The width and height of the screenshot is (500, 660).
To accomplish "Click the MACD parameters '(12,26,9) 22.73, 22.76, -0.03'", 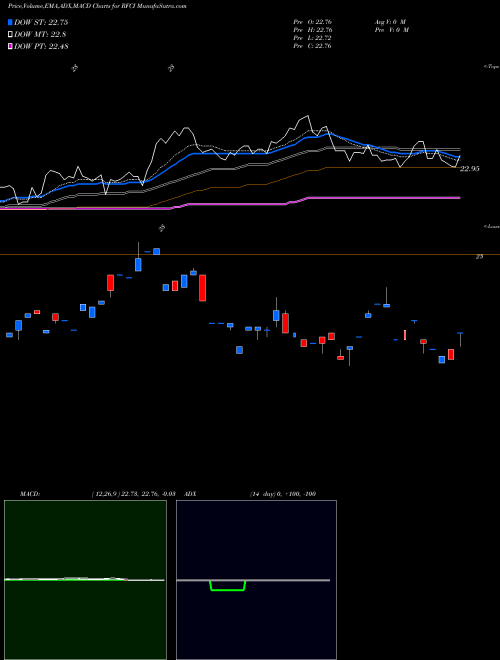I will pyautogui.click(x=133, y=494).
